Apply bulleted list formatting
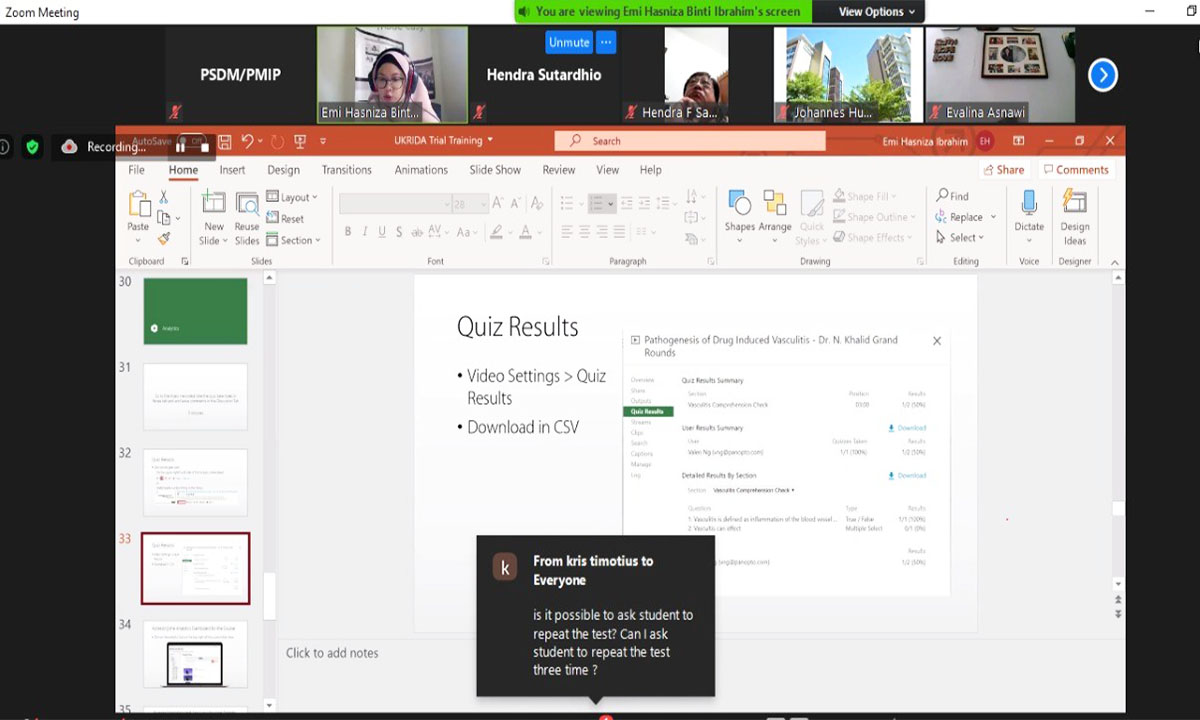 (x=567, y=204)
